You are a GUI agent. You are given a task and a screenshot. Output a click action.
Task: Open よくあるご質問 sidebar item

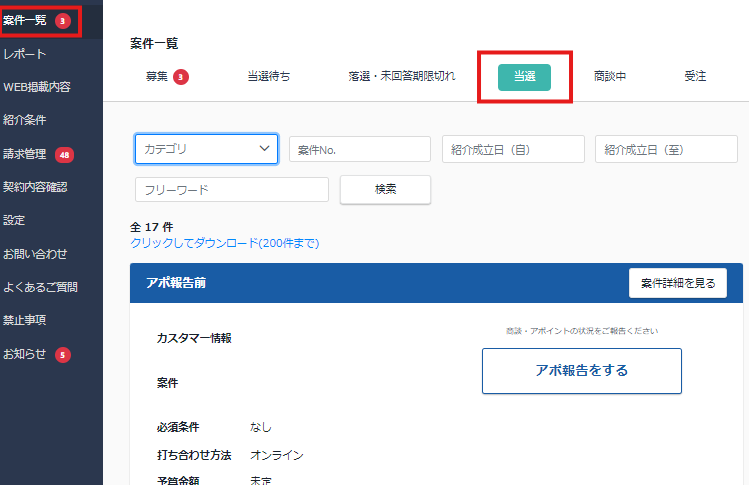41,287
